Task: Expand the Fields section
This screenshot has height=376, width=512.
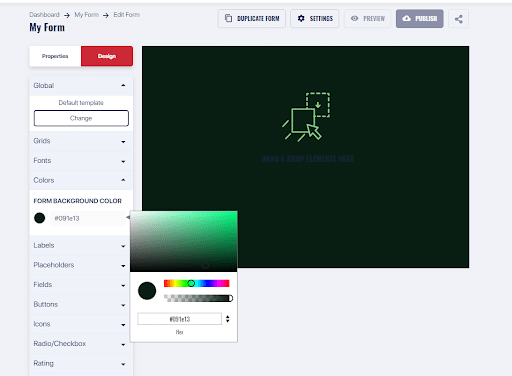Action: [81, 285]
